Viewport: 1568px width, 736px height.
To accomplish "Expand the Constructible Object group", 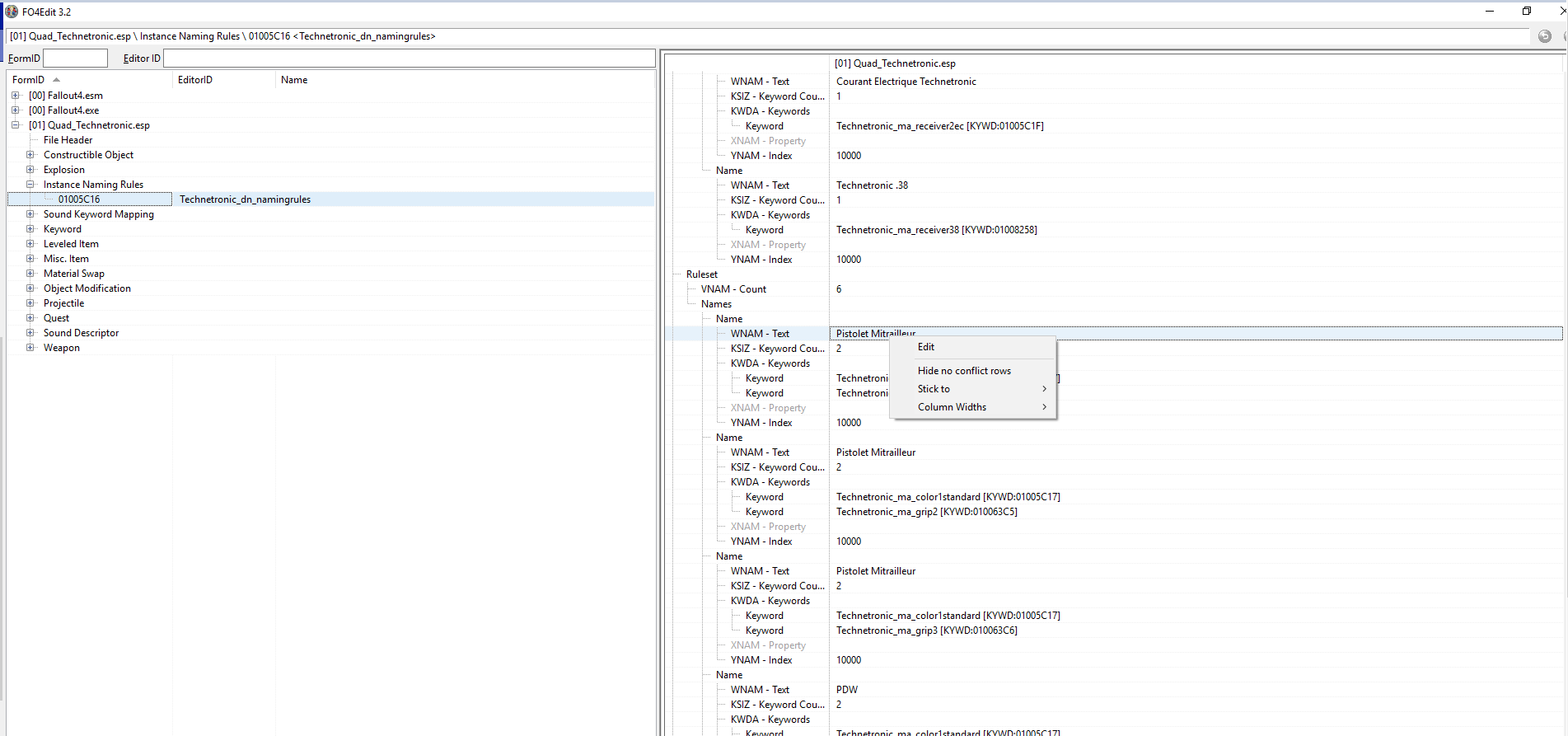I will pyautogui.click(x=30, y=155).
